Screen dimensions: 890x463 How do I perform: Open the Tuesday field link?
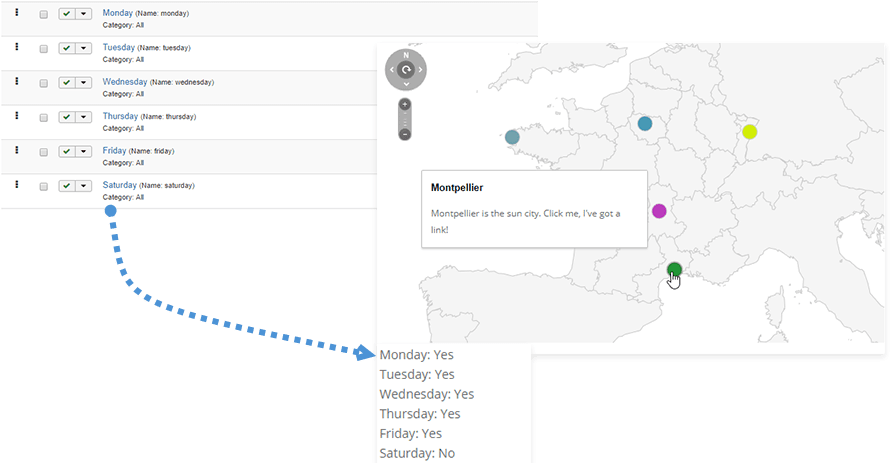(118, 47)
